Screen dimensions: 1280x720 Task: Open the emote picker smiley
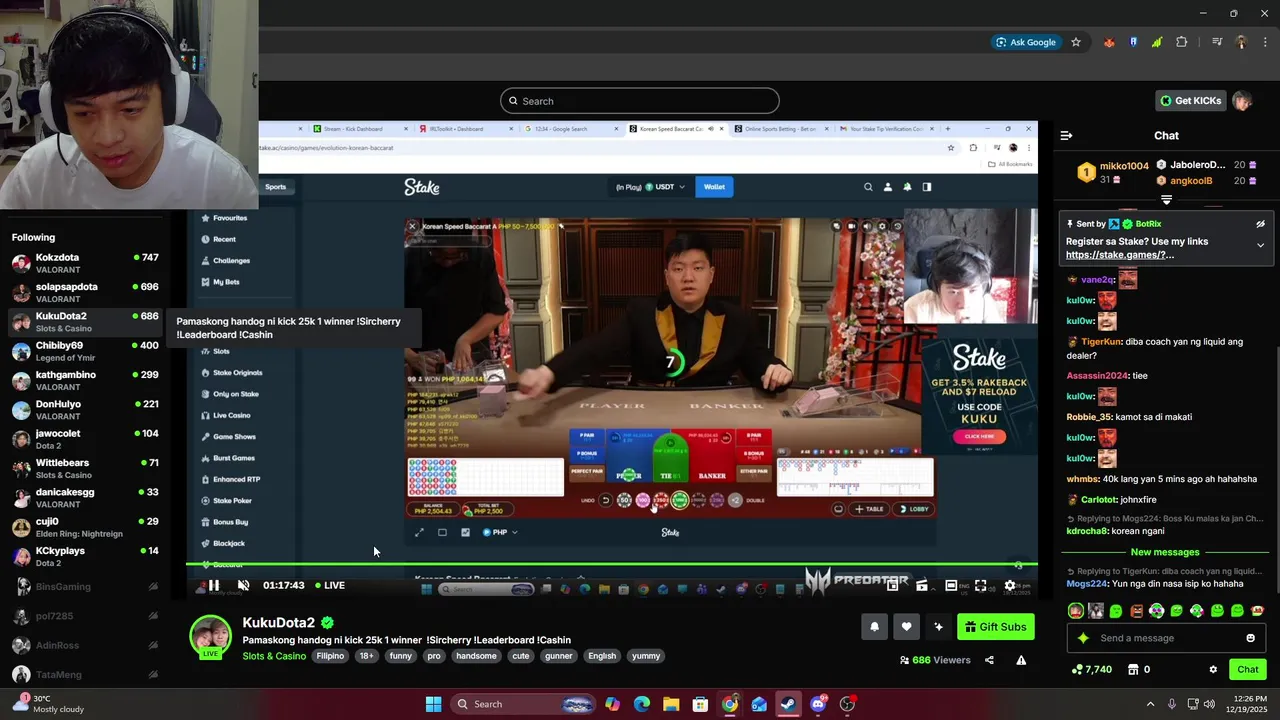[x=1250, y=638]
